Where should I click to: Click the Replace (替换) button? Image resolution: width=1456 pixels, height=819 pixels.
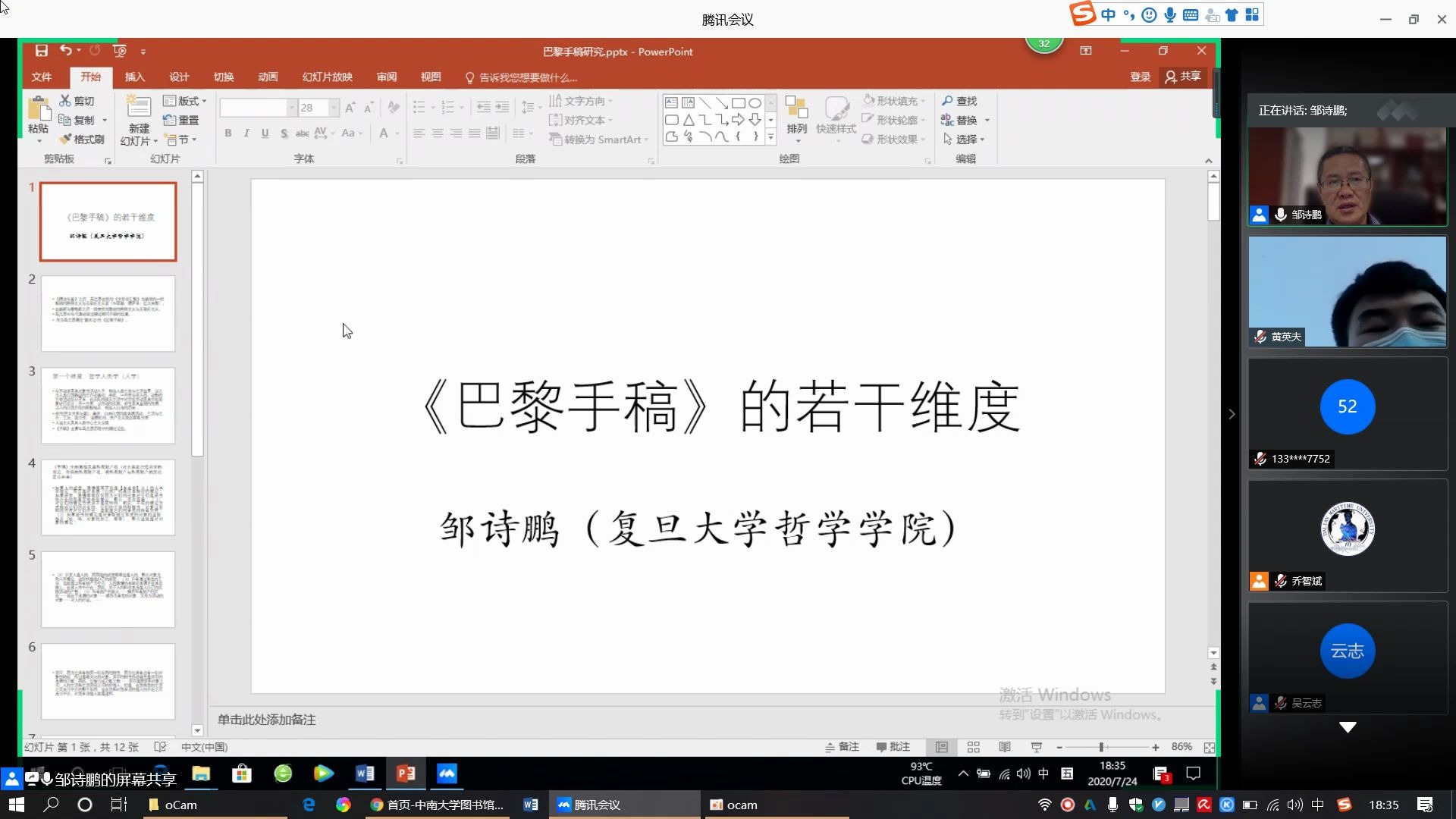click(959, 120)
